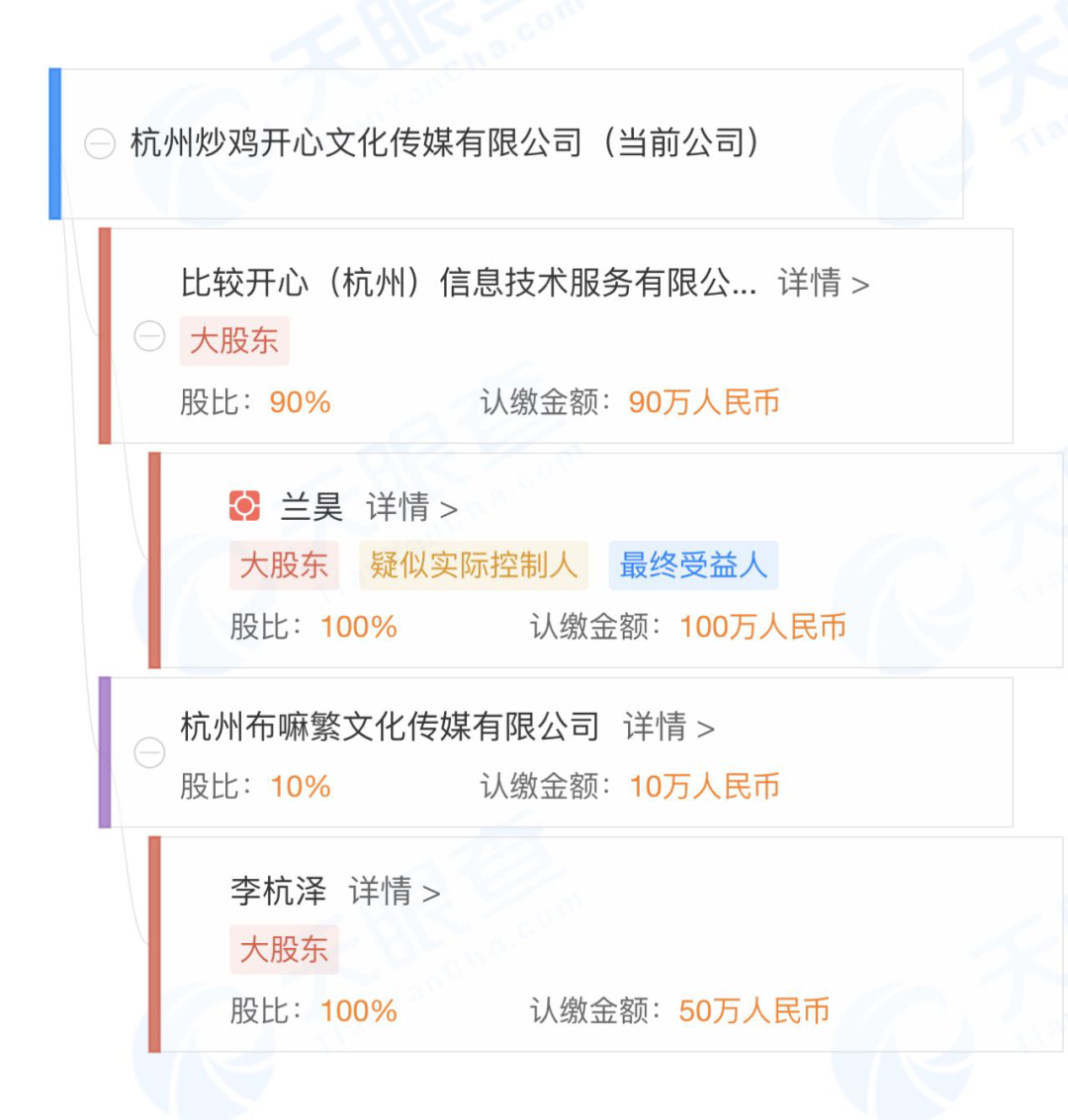Open 详情 link for 比较开心（杭州）信息技术服务
Image resolution: width=1068 pixels, height=1120 pixels.
click(x=823, y=284)
